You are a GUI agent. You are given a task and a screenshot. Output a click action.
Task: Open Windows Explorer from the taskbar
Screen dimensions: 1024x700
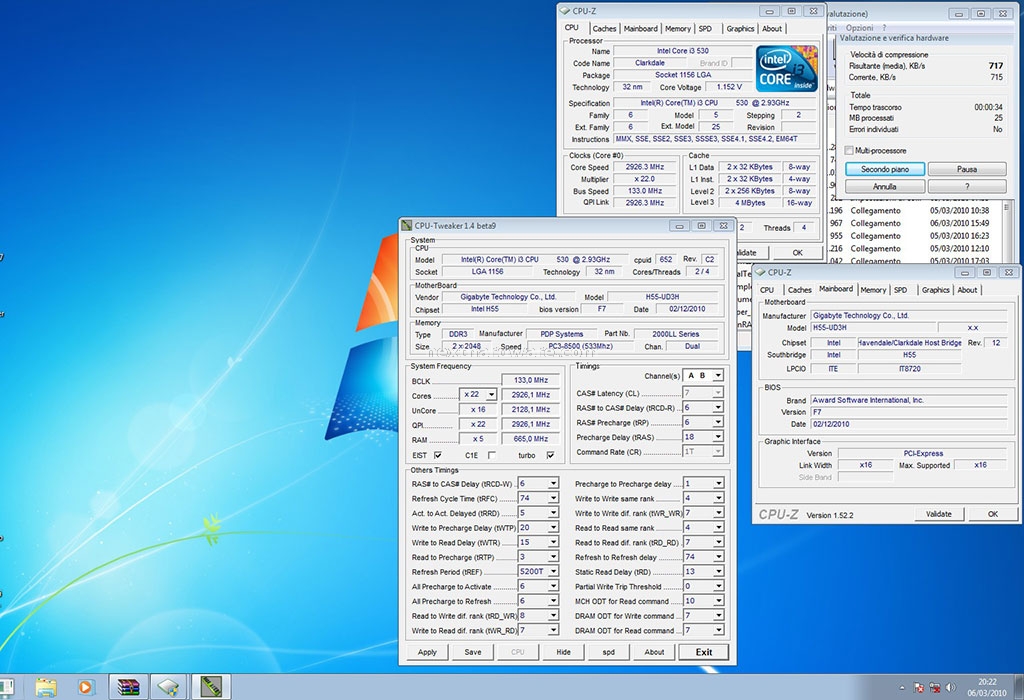tap(46, 687)
